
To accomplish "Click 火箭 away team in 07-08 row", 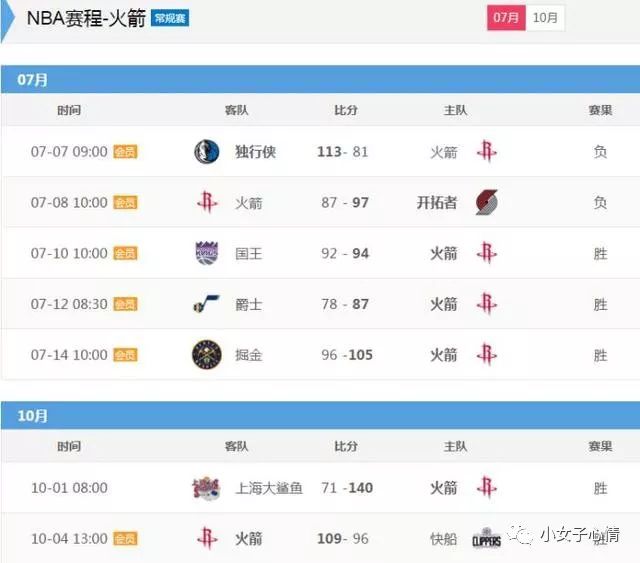I will point(249,203).
